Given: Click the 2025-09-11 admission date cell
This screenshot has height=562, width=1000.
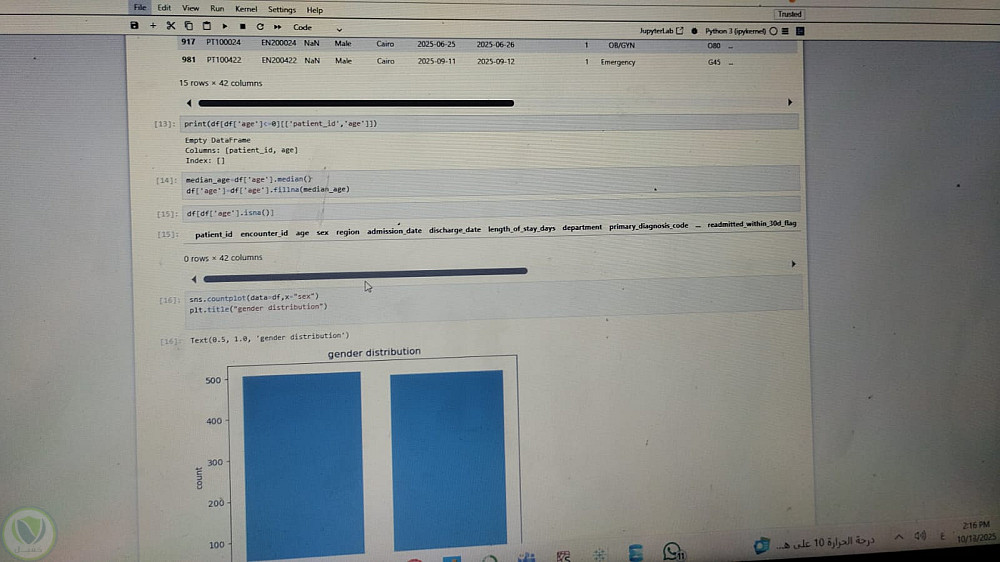Looking at the screenshot, I should coord(436,61).
